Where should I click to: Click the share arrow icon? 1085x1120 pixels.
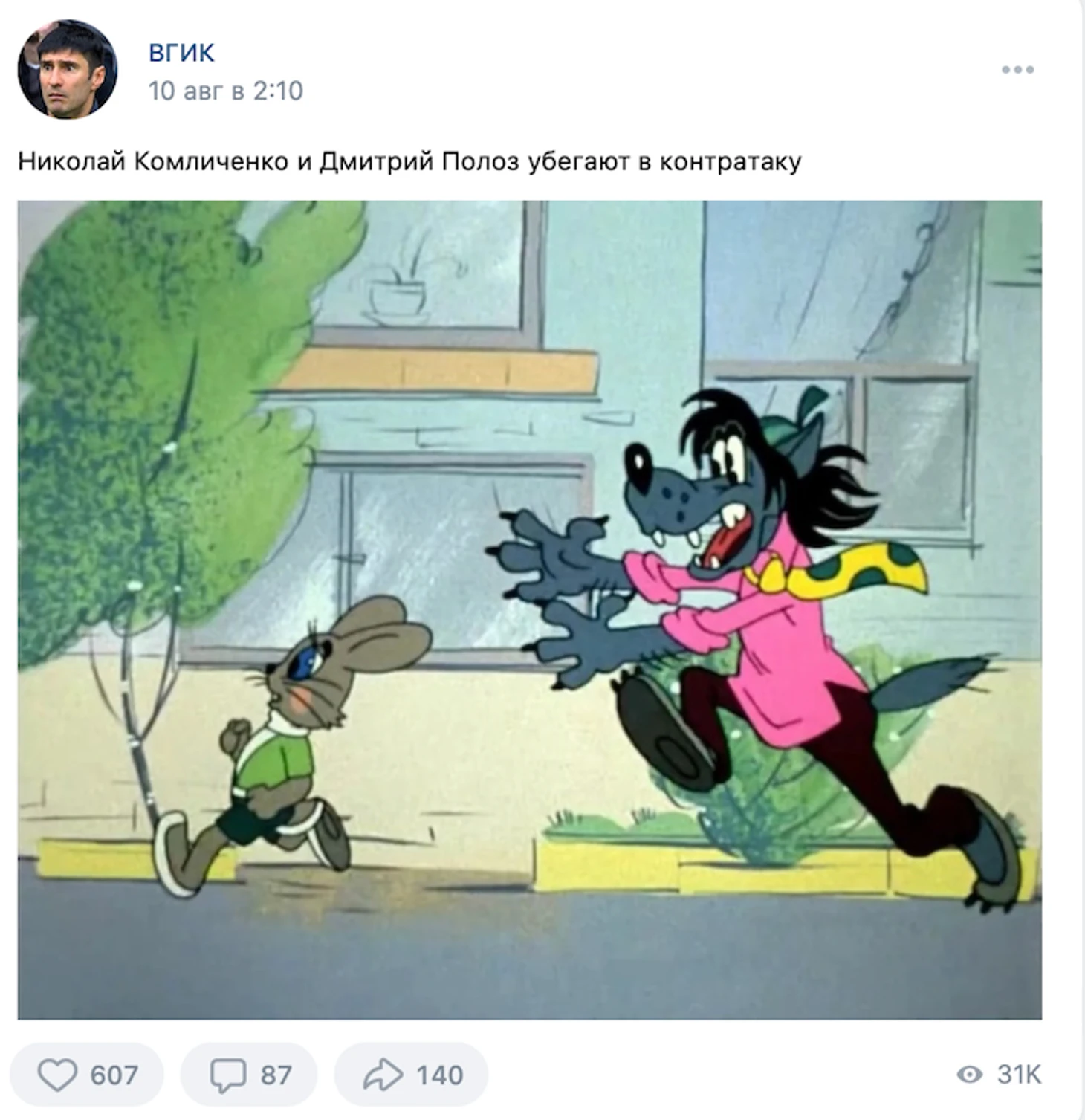pos(383,1075)
